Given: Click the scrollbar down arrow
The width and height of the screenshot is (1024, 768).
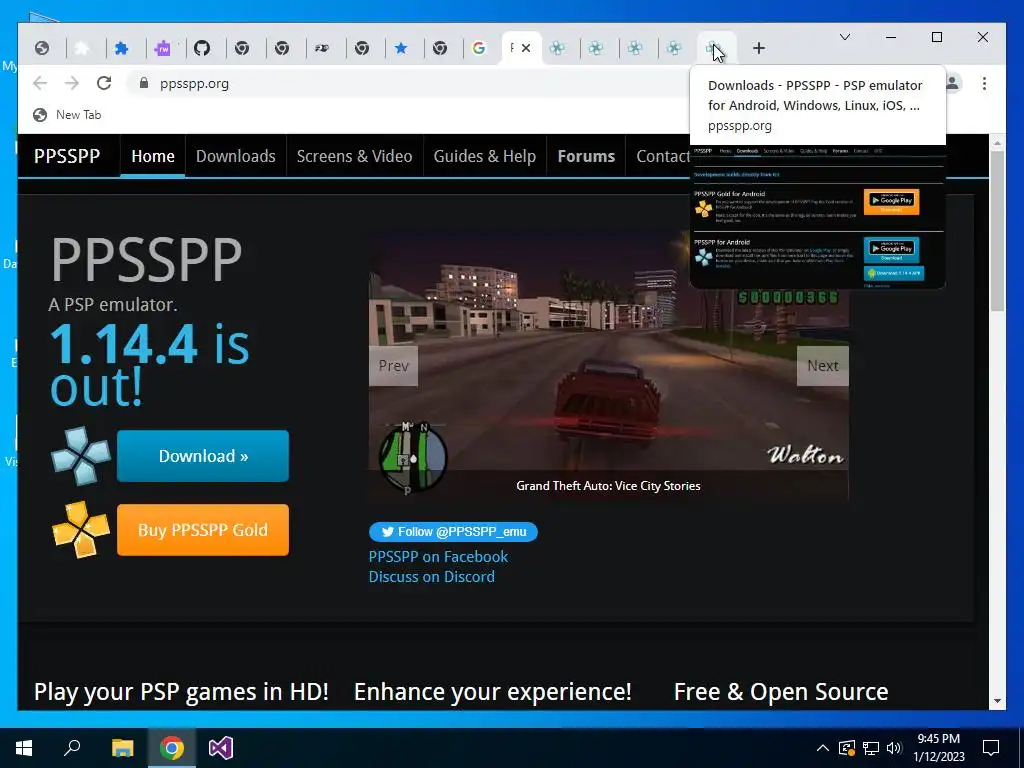Looking at the screenshot, I should pyautogui.click(x=997, y=701).
